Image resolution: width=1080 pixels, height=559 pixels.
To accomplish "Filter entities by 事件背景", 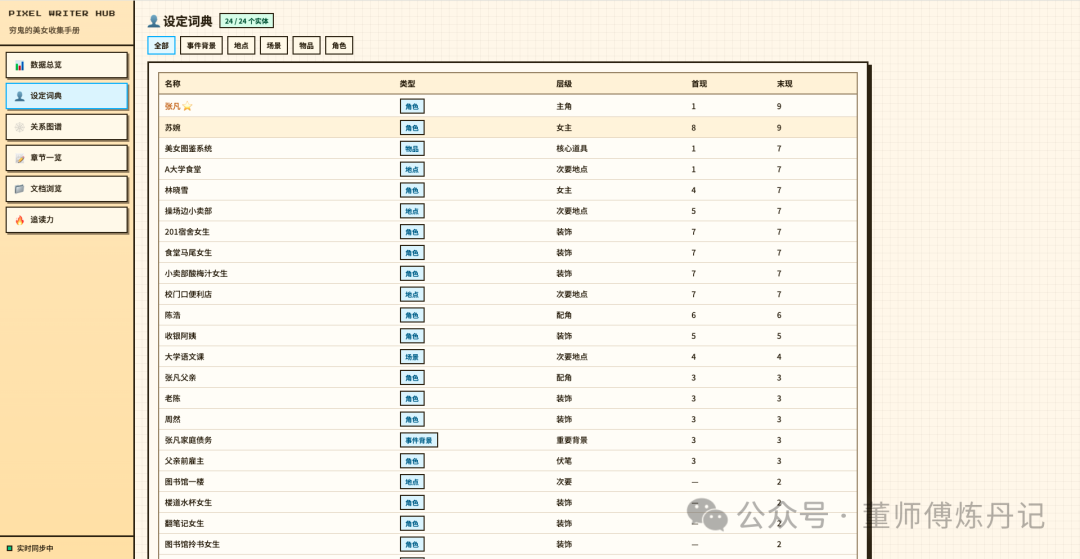I will (201, 45).
